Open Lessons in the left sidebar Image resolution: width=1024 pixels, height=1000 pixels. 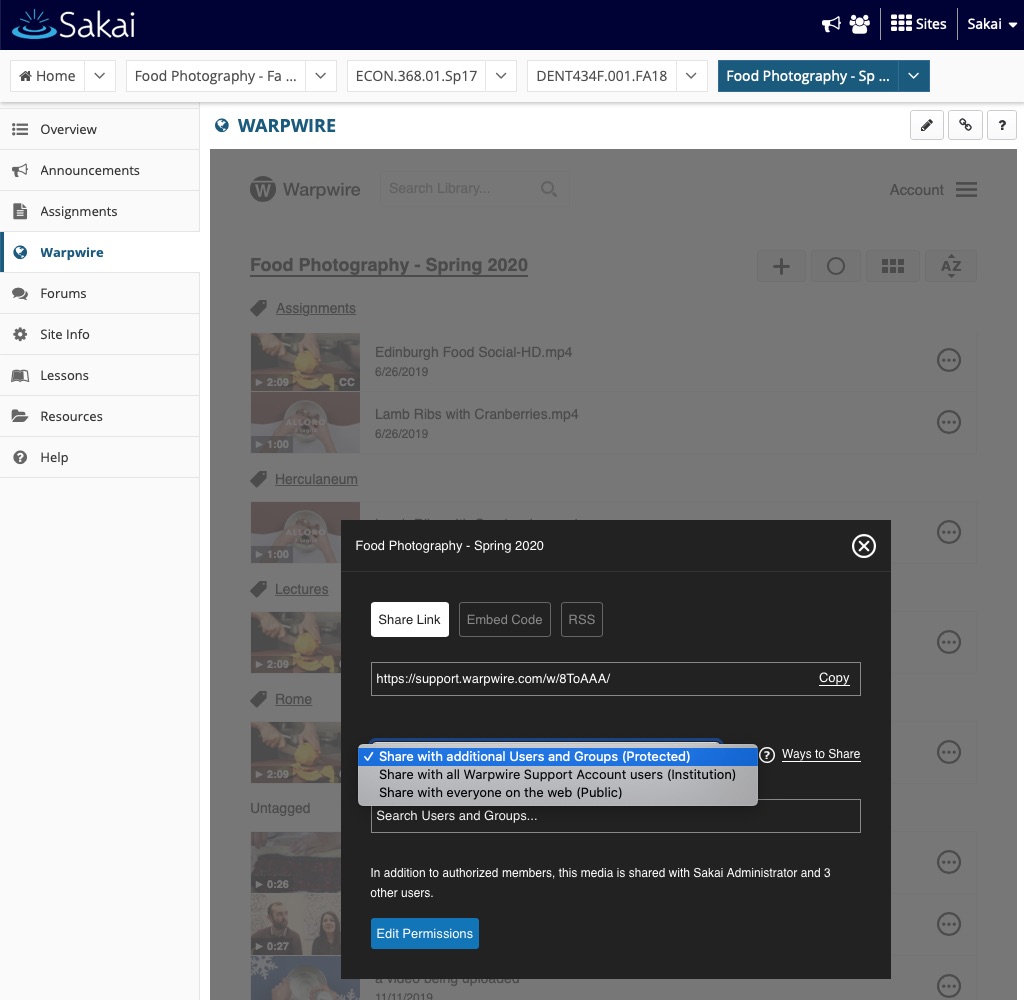(100, 376)
